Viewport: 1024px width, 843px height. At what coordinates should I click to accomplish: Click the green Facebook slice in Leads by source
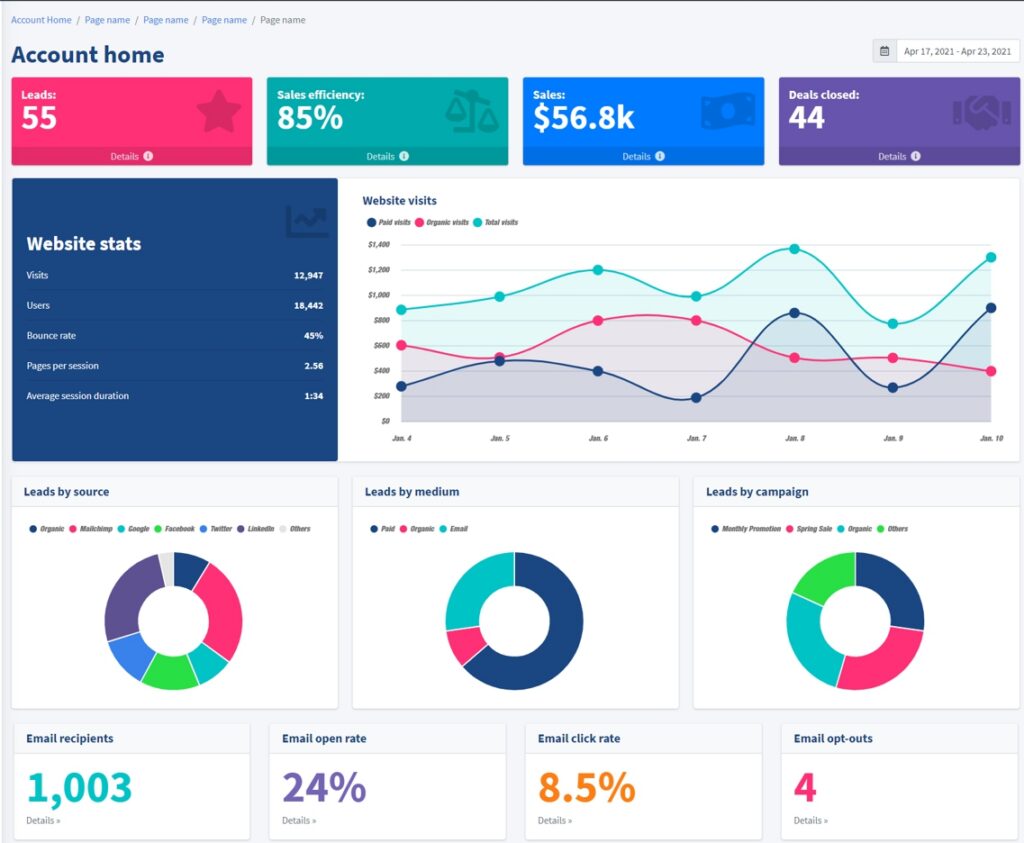(x=170, y=673)
